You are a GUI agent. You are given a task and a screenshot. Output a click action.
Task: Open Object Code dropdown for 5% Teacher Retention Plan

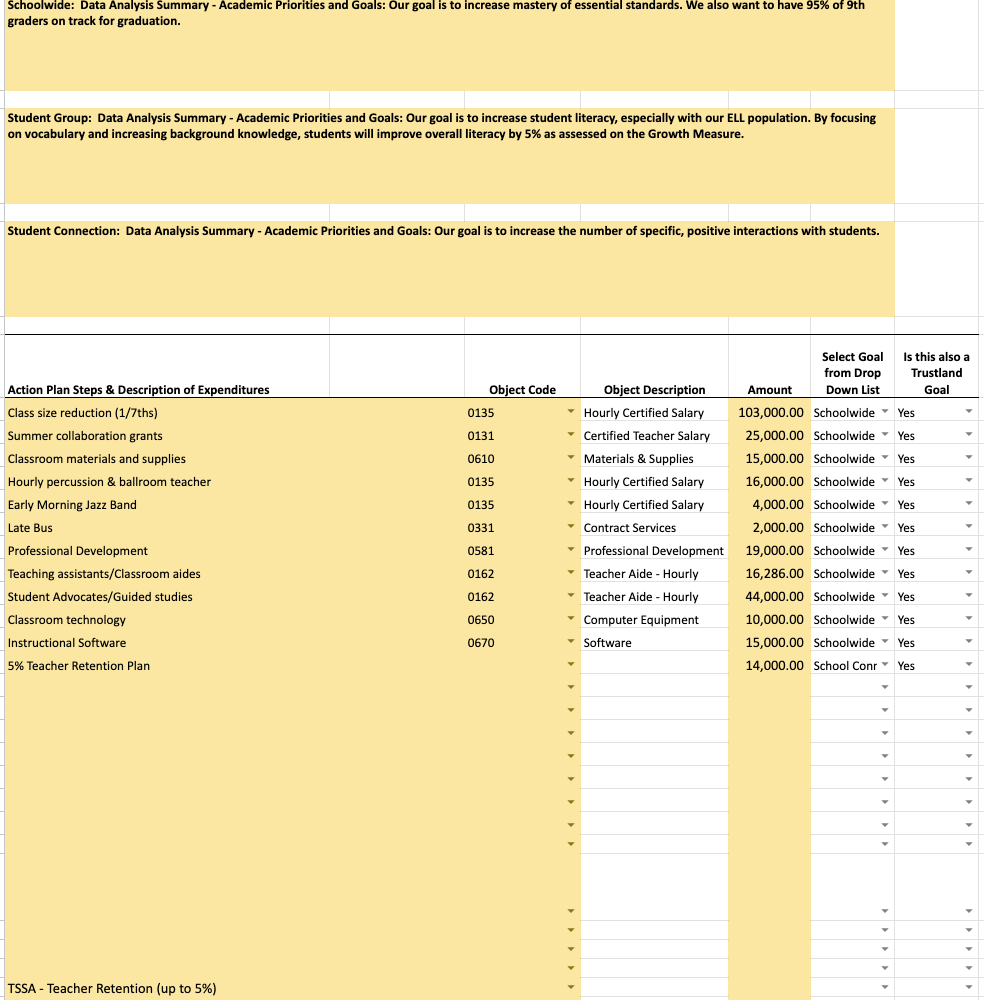(571, 665)
